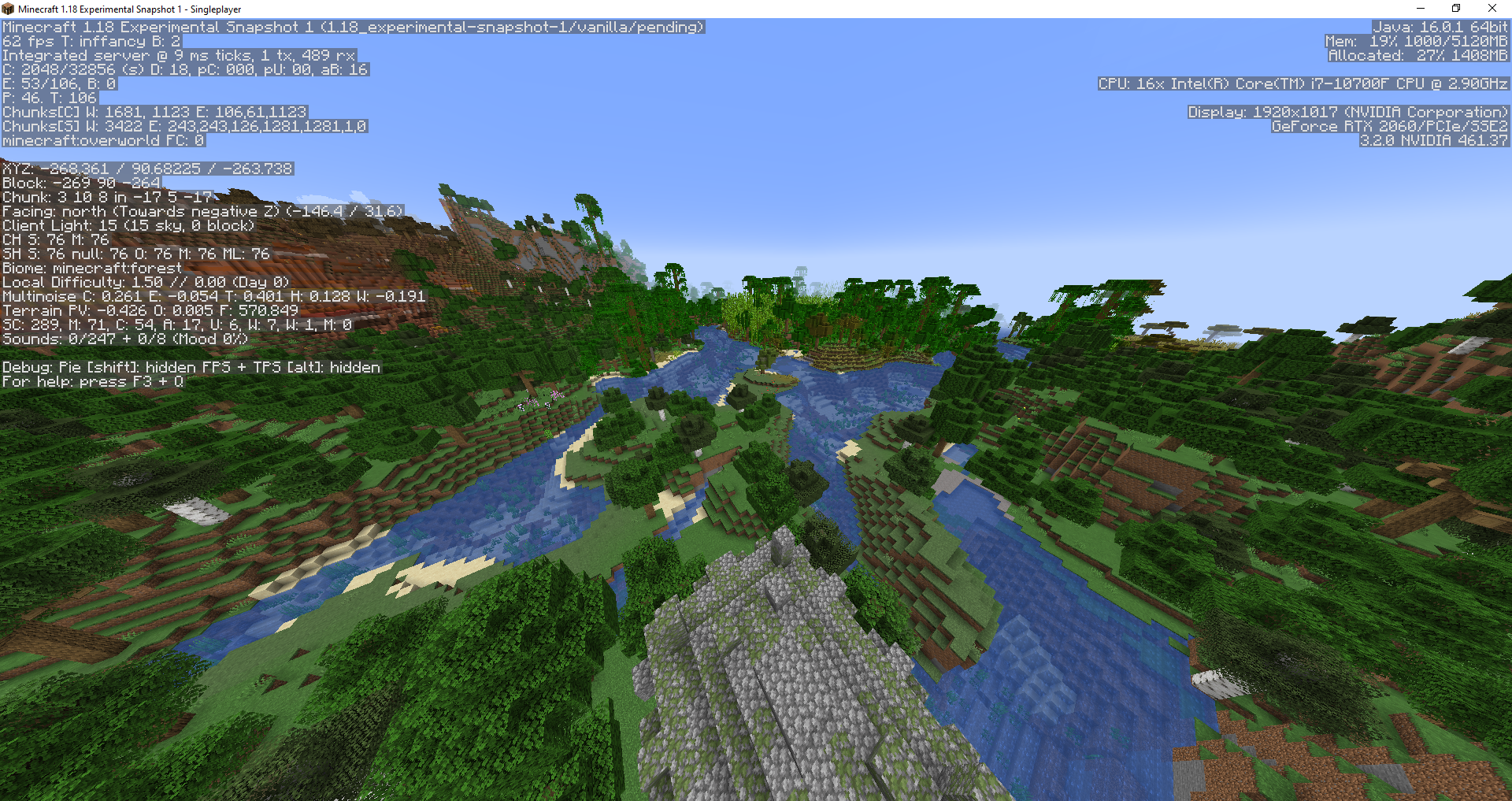Select the 'Chunks[C] W: 1681, 1123' line
This screenshot has width=1512, height=801.
pos(154,113)
